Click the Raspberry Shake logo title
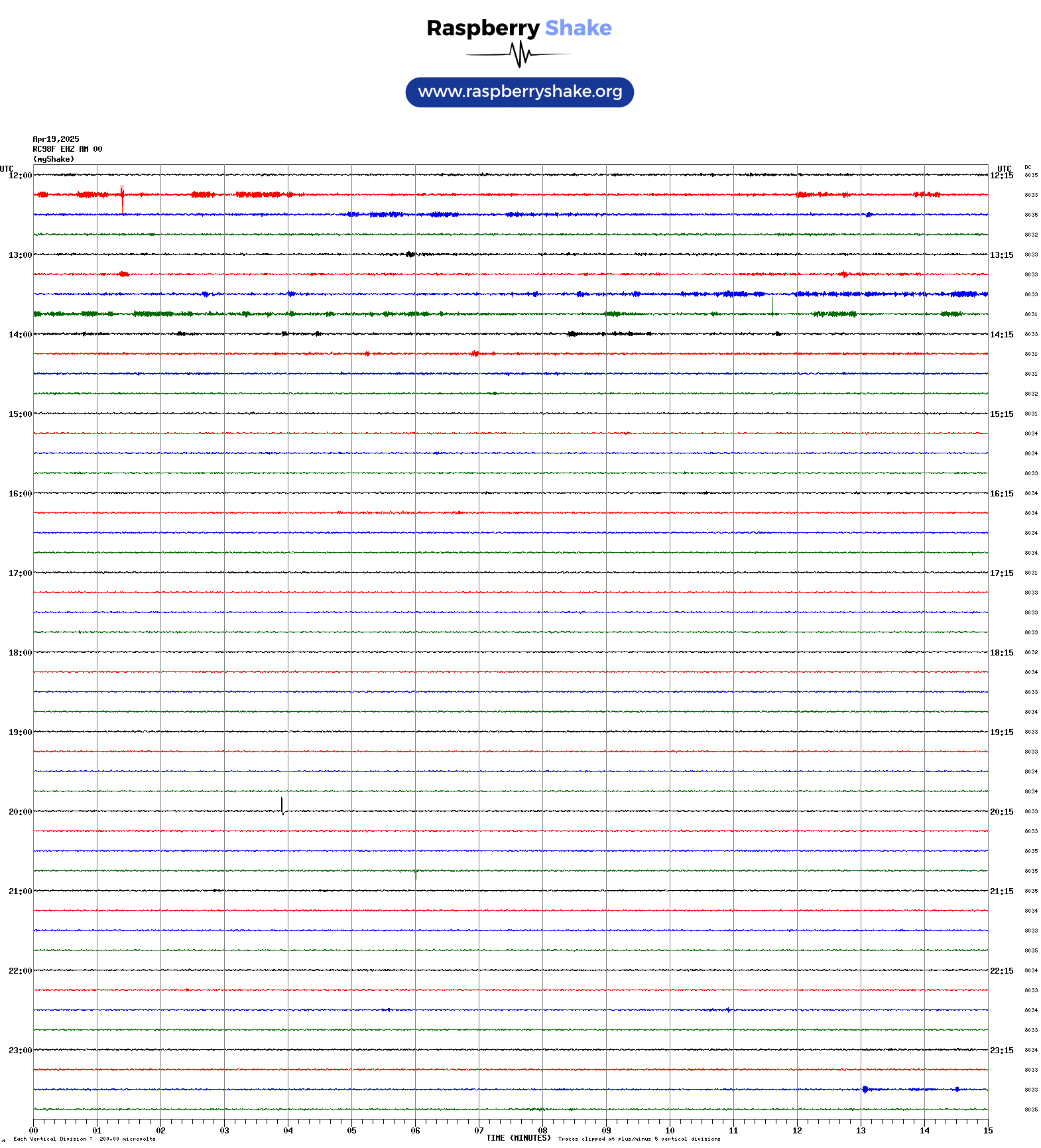This screenshot has height=1148, width=1041. 519,29
